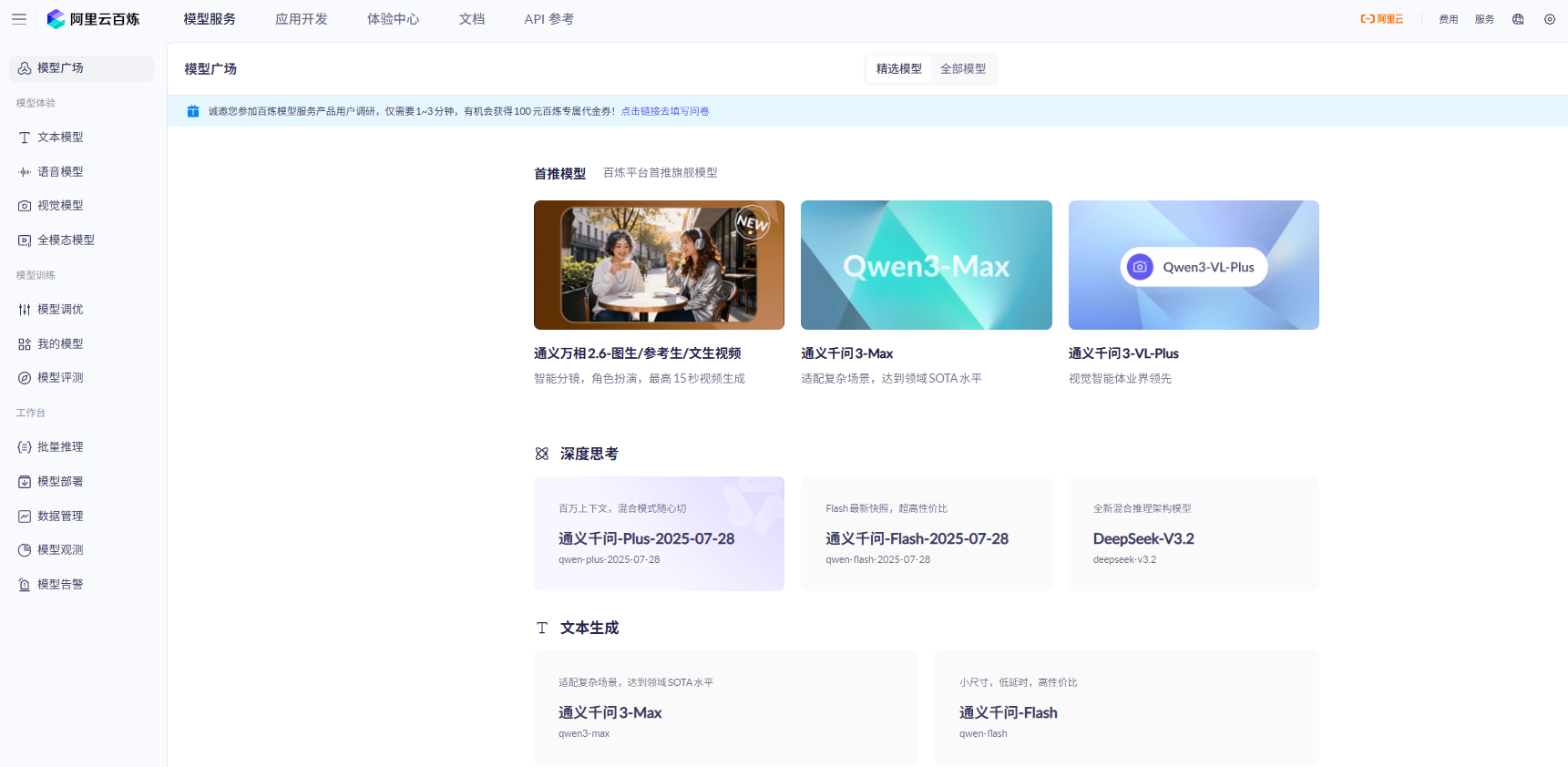1568x767 pixels.
Task: Open the 体验中心 top menu
Action: click(x=394, y=19)
